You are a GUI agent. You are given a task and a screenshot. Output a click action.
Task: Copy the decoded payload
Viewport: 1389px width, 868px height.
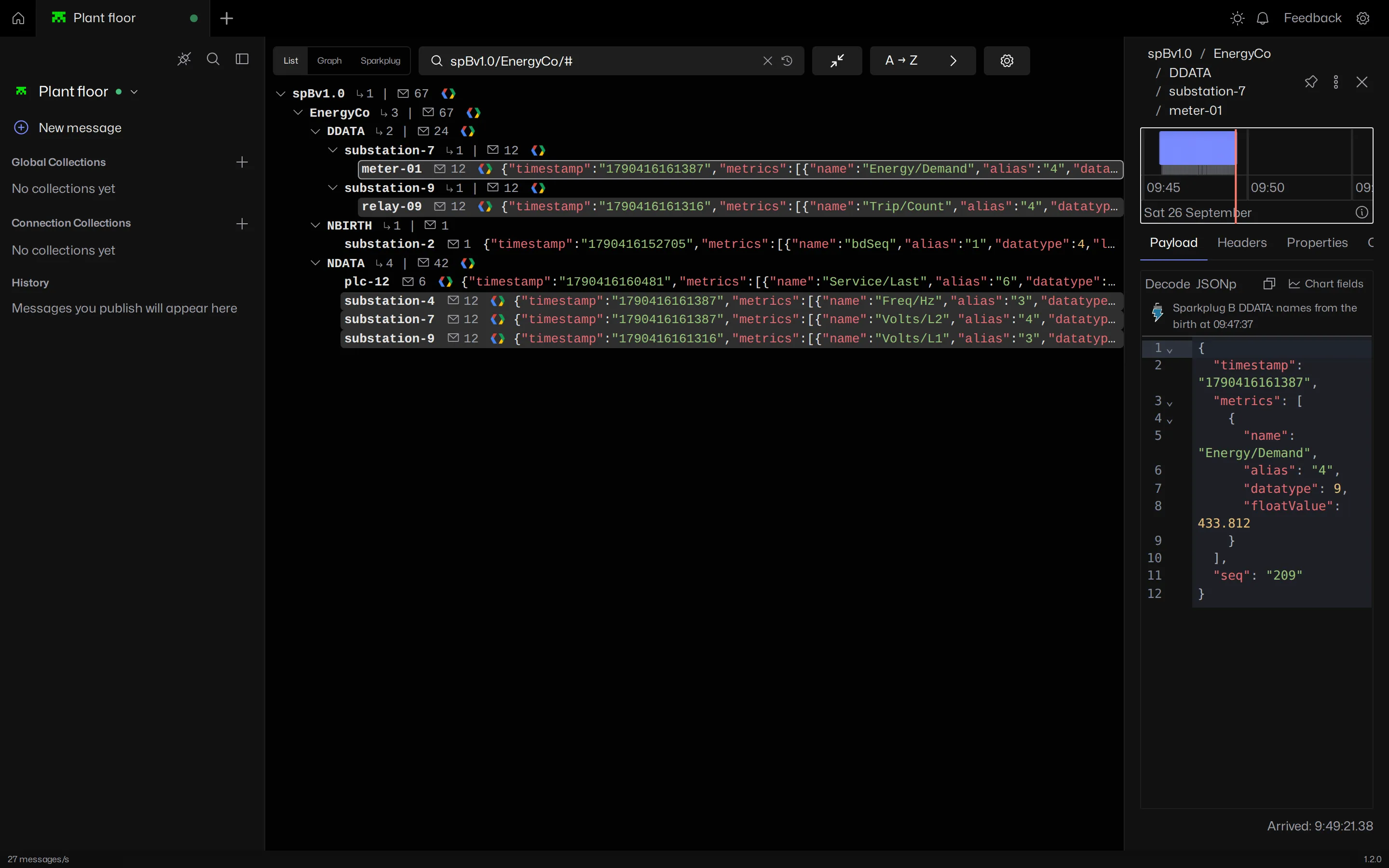tap(1269, 284)
